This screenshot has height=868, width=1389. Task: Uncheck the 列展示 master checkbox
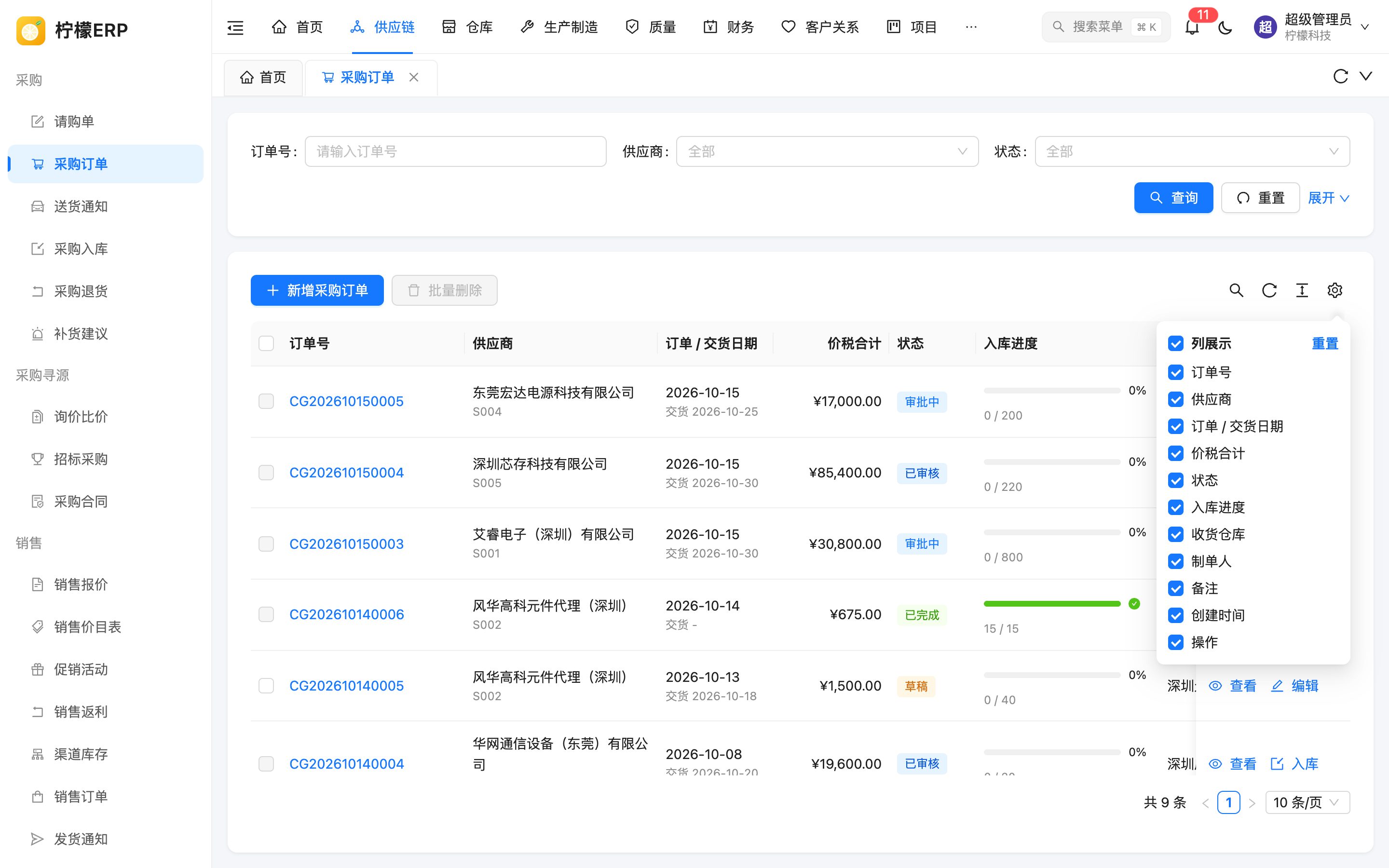click(1175, 343)
